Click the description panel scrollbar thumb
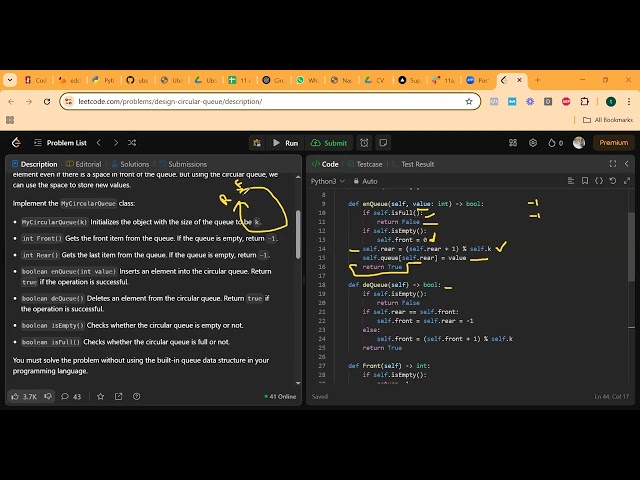The height and width of the screenshot is (480, 640). (298, 234)
